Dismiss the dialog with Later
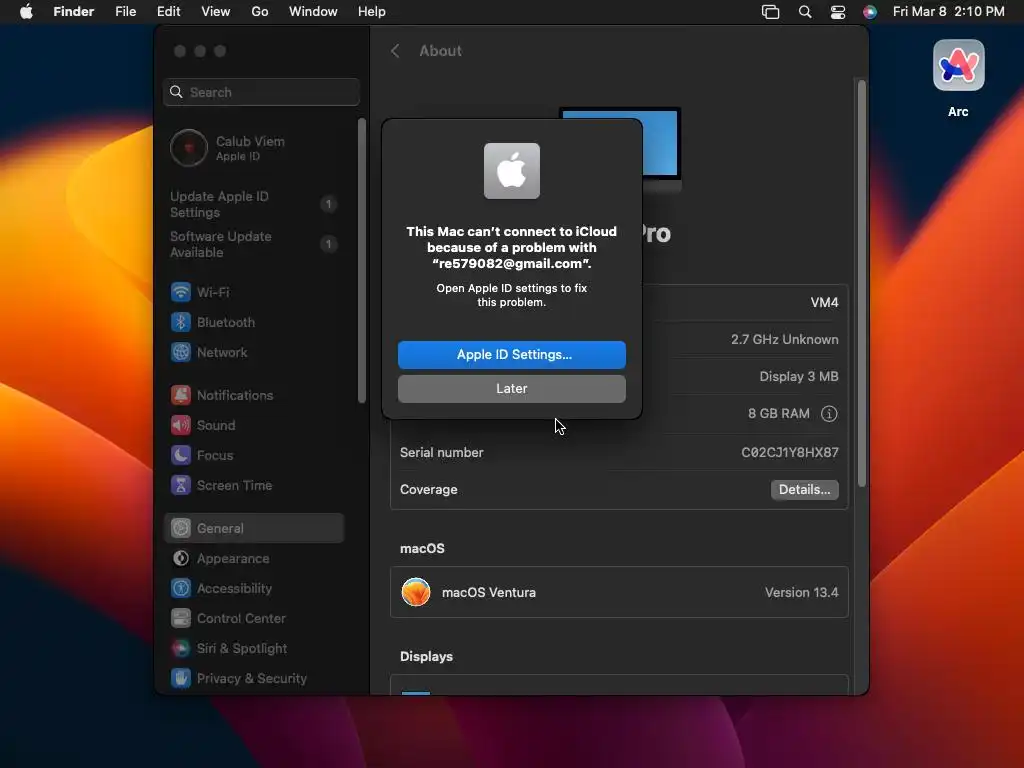The image size is (1024, 768). point(511,389)
